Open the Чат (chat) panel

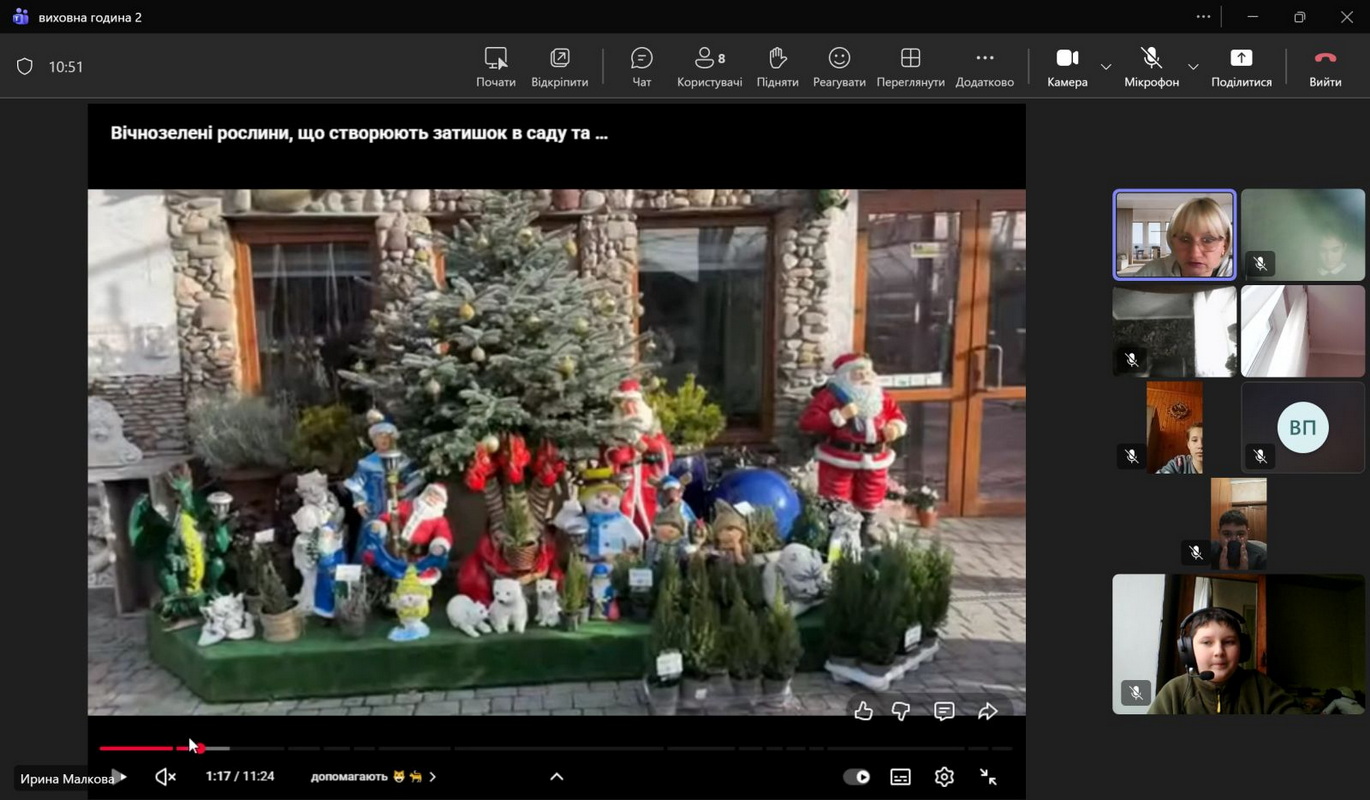click(x=641, y=66)
